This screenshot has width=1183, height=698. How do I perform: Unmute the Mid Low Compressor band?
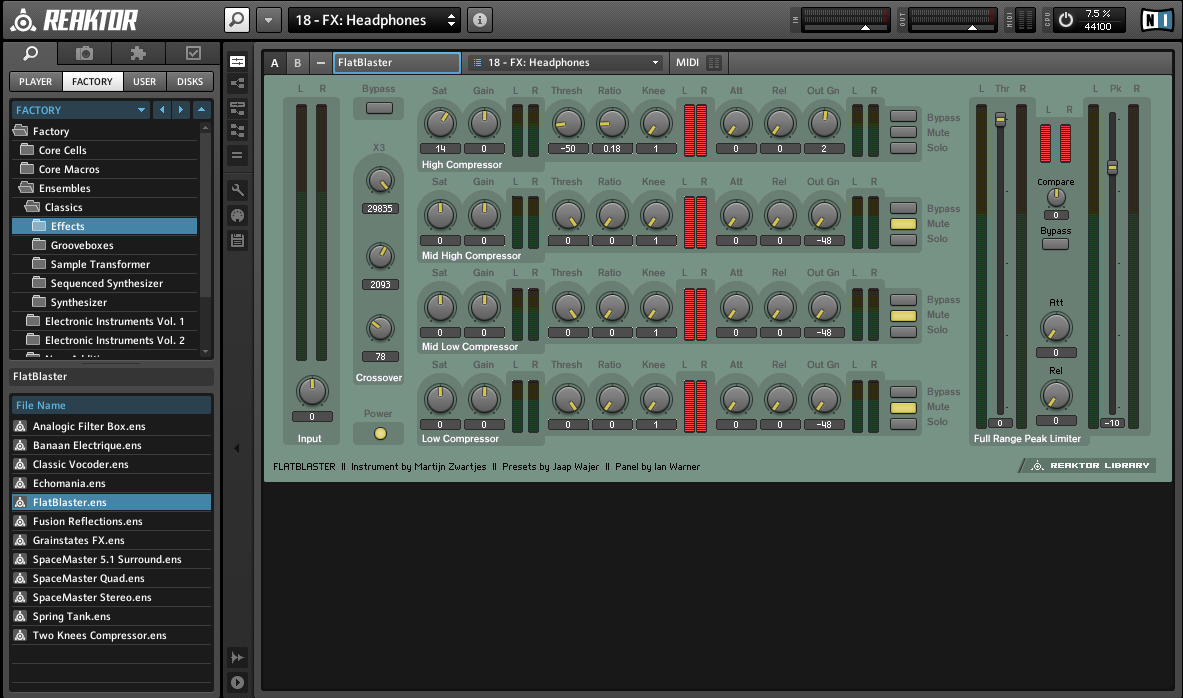[x=903, y=315]
